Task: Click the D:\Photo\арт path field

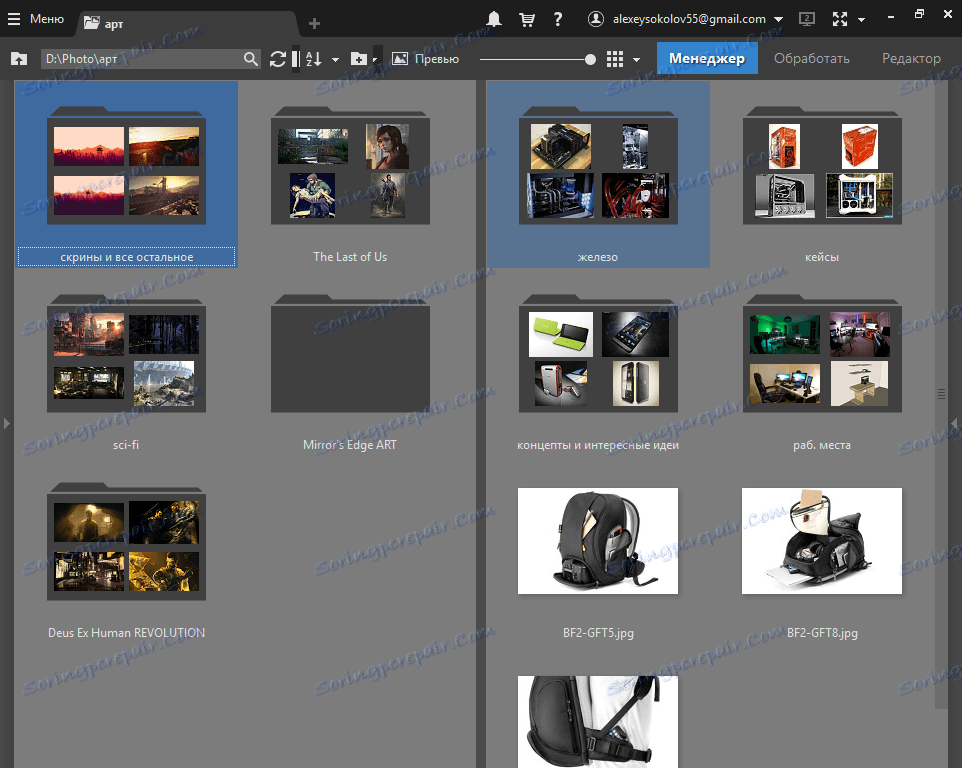Action: pyautogui.click(x=142, y=59)
